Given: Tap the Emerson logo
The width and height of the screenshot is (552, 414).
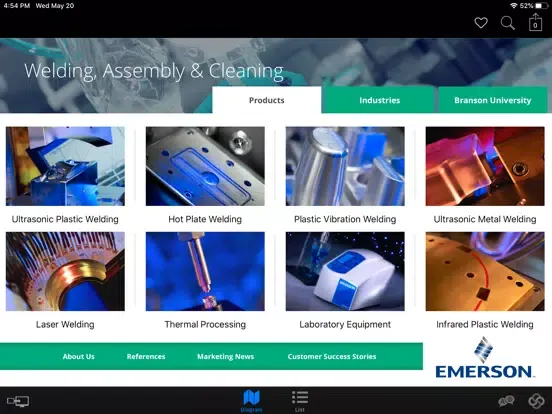Looking at the screenshot, I should pos(485,357).
